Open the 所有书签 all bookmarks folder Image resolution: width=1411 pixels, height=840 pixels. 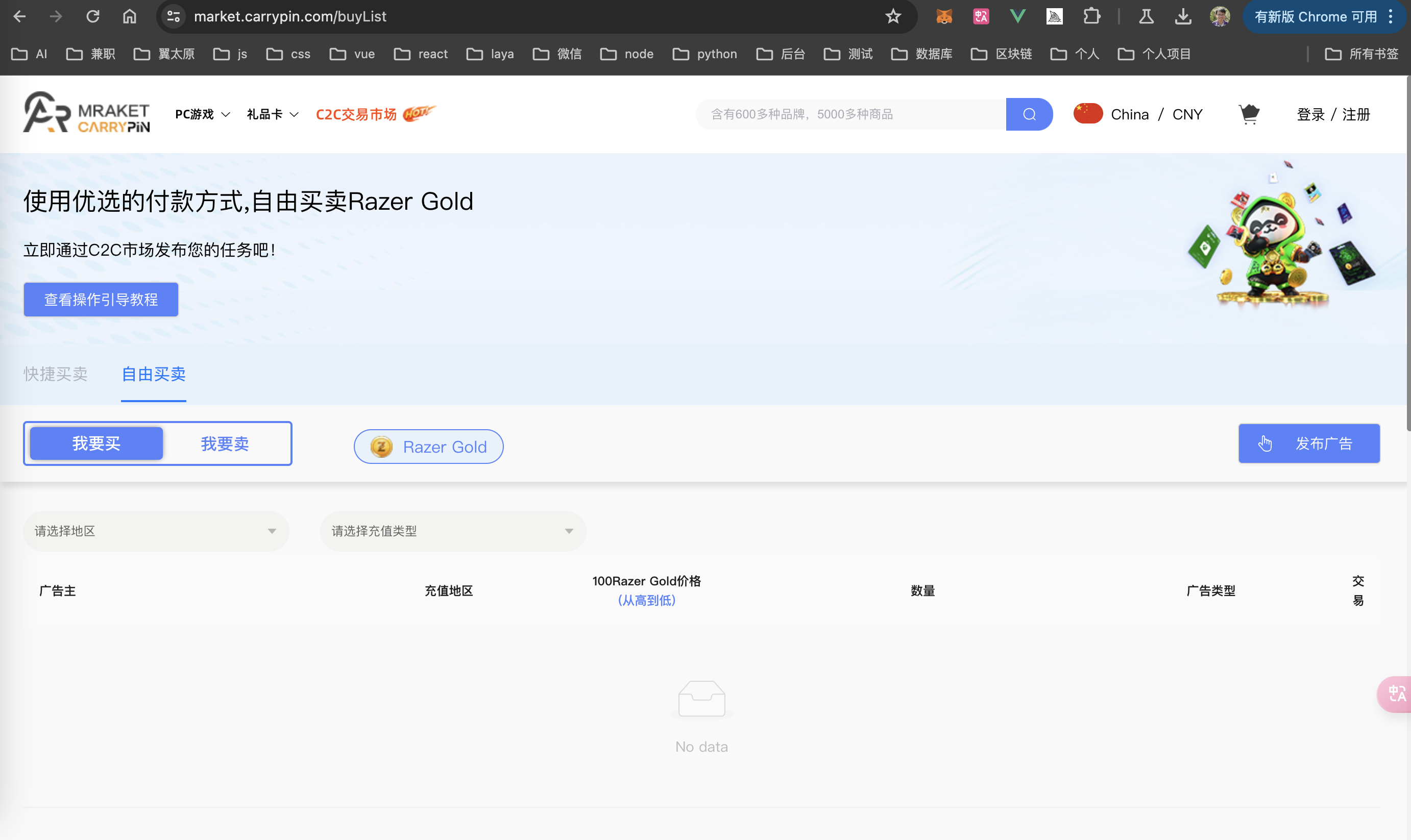[1361, 54]
